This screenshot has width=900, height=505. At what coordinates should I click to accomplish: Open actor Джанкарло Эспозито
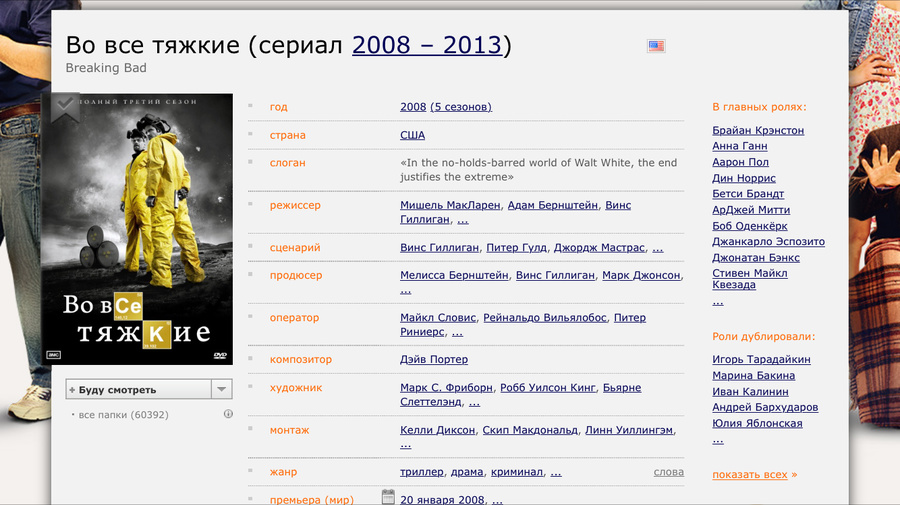coord(769,241)
